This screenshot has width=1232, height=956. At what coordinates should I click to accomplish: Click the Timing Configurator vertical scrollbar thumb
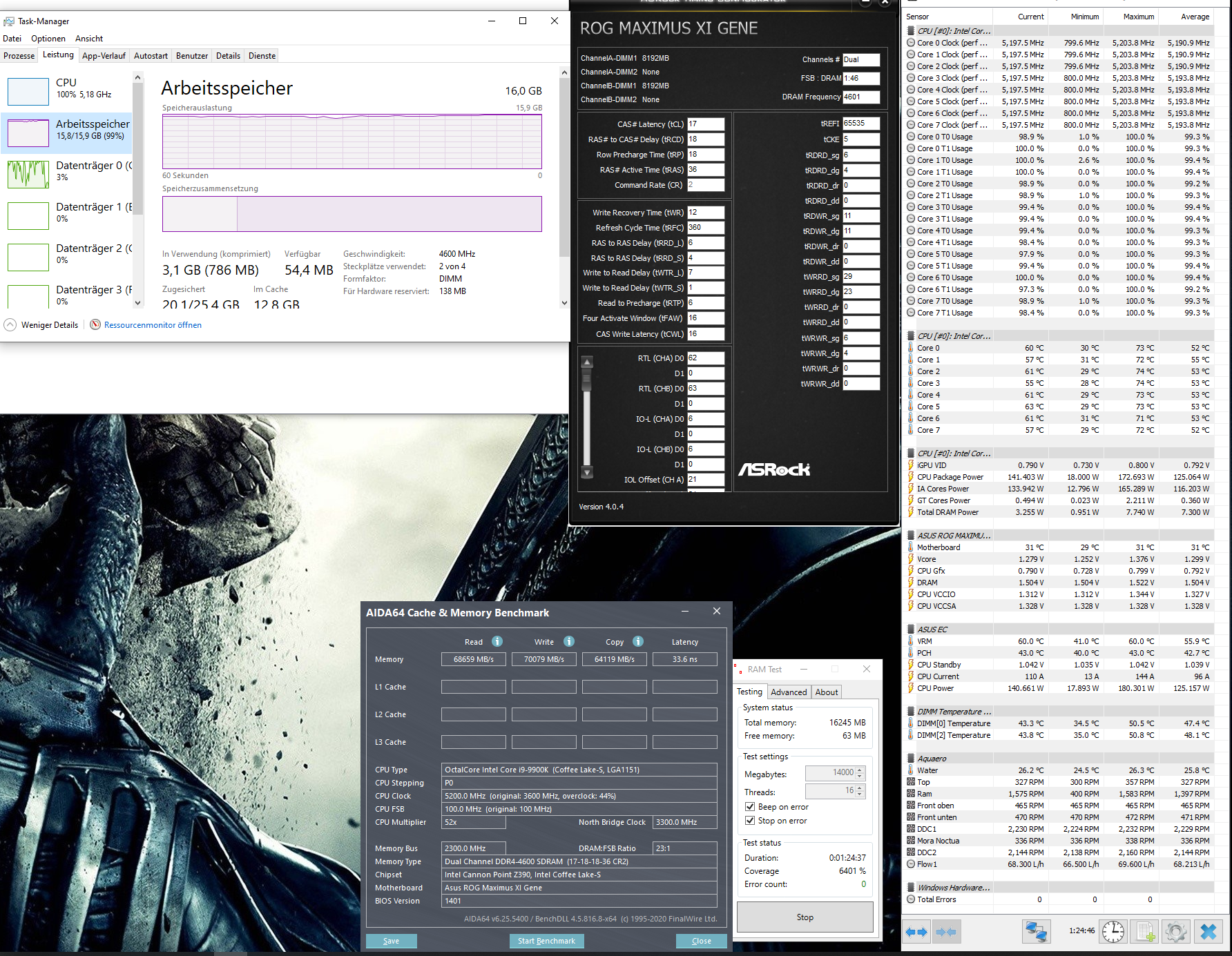click(x=587, y=380)
